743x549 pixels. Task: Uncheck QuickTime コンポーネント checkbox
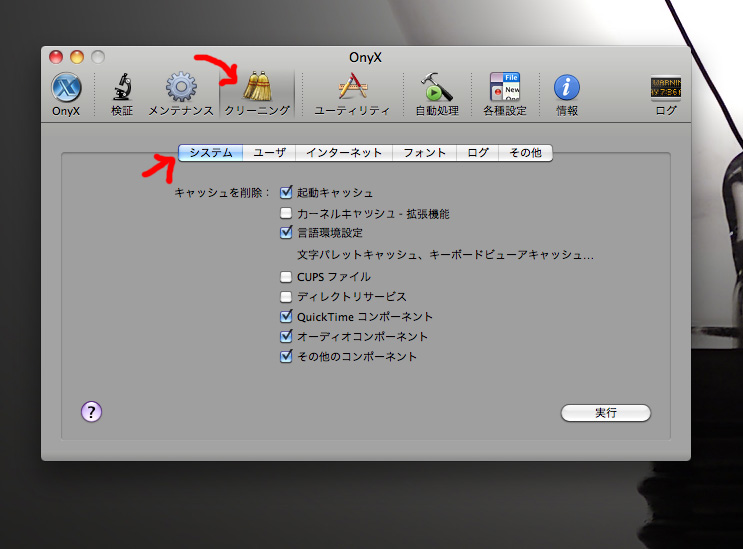click(x=286, y=316)
